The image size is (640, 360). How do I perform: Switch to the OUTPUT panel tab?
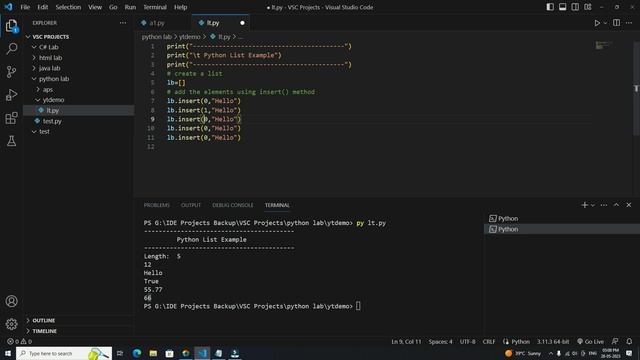(x=191, y=205)
